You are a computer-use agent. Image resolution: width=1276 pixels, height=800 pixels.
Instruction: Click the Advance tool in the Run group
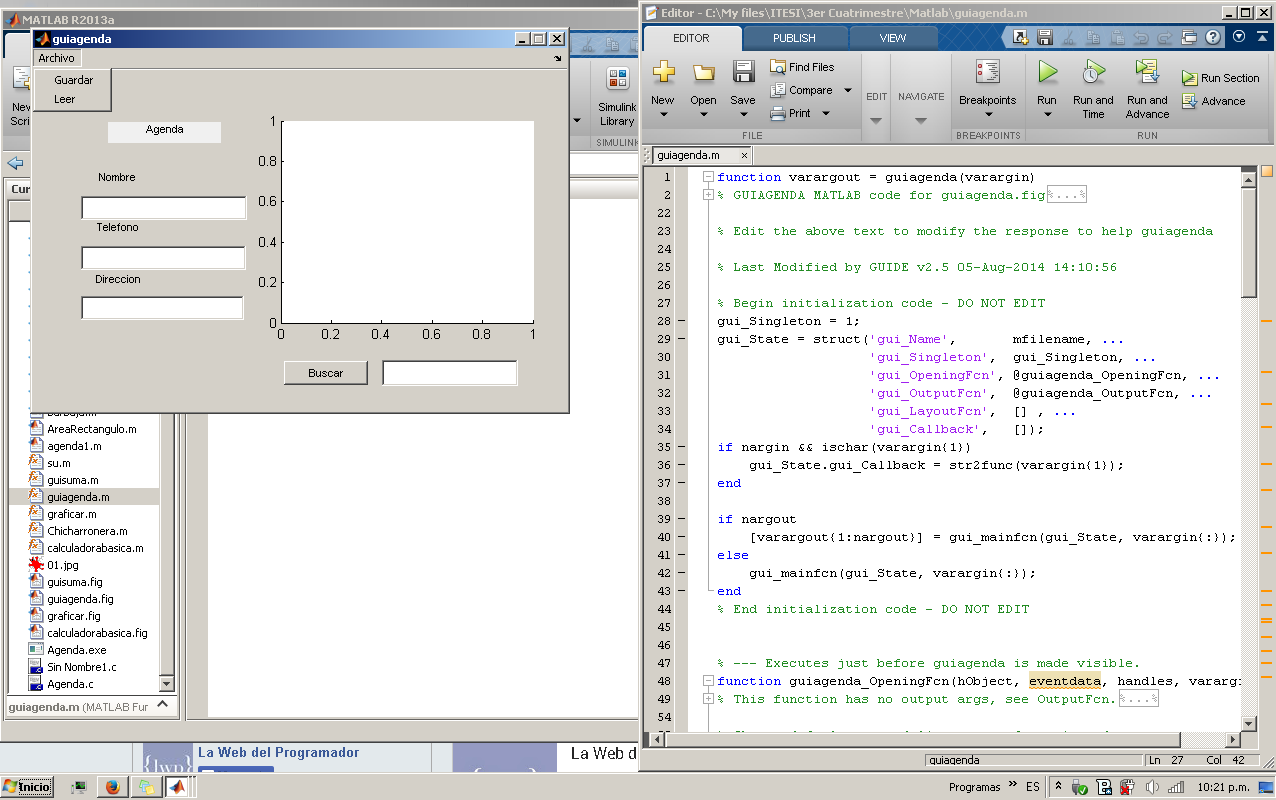click(1213, 101)
